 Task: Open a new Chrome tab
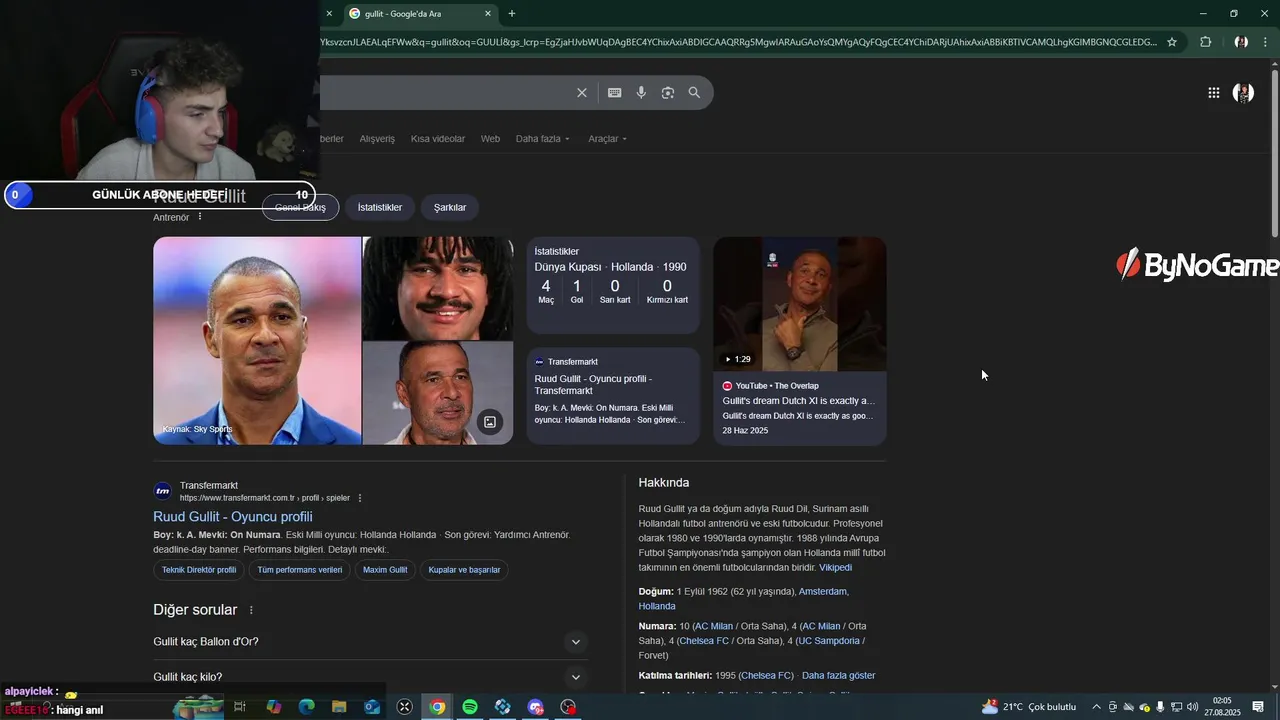[512, 14]
